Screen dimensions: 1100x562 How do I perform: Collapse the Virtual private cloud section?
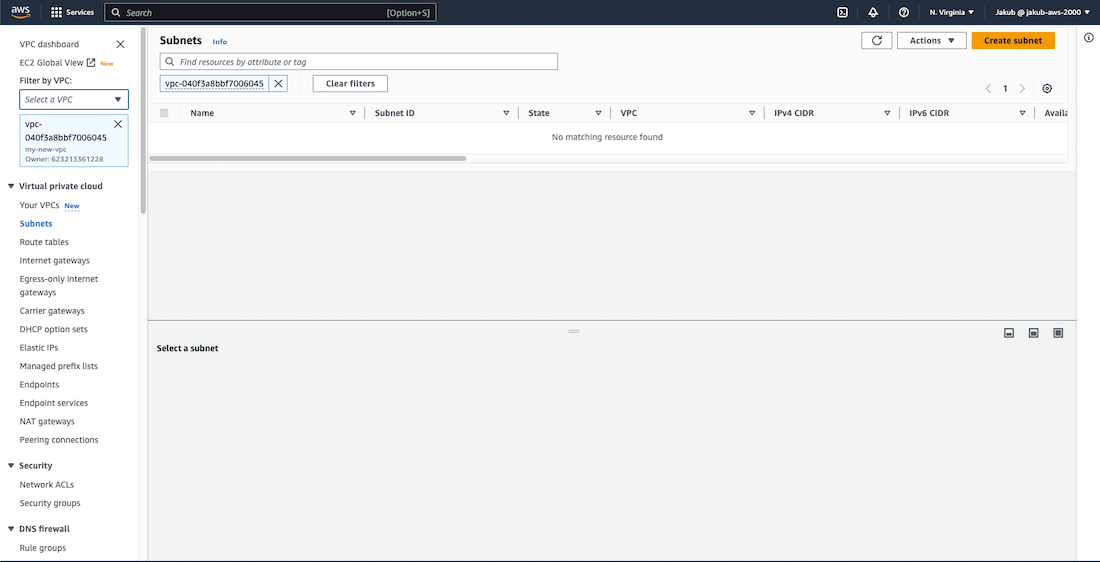coord(11,186)
